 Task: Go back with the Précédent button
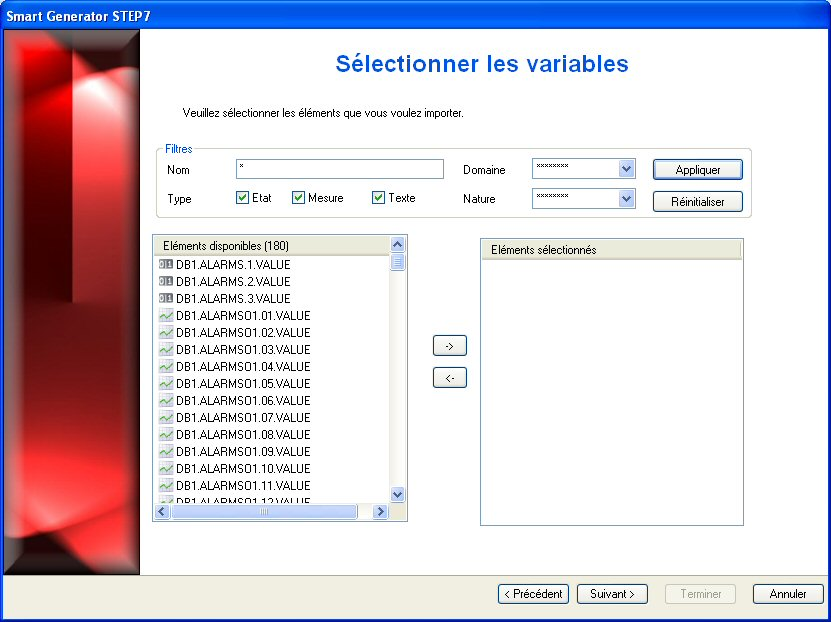[x=533, y=594]
